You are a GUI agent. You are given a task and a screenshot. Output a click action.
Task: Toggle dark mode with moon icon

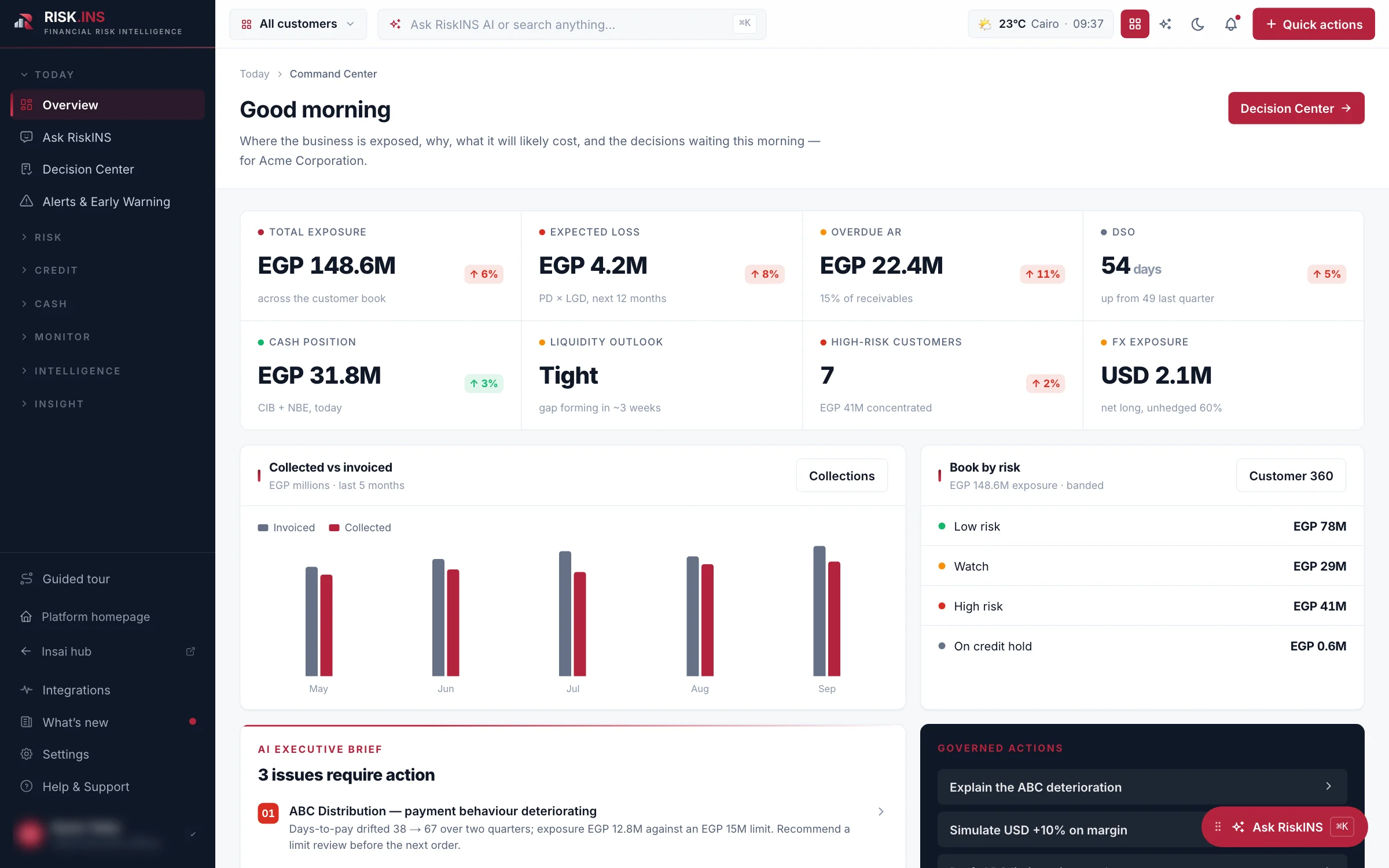click(1198, 24)
